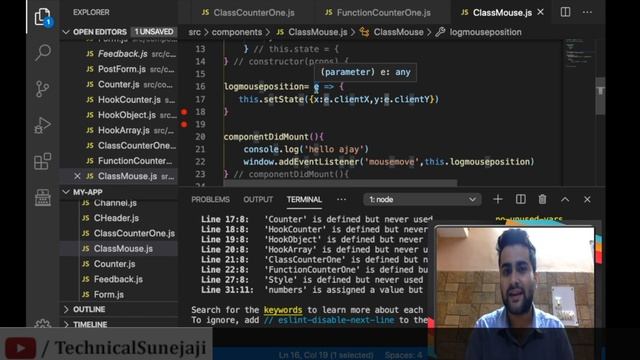Select the Terminal panel tab
Viewport: 640px width, 360px height.
304,200
